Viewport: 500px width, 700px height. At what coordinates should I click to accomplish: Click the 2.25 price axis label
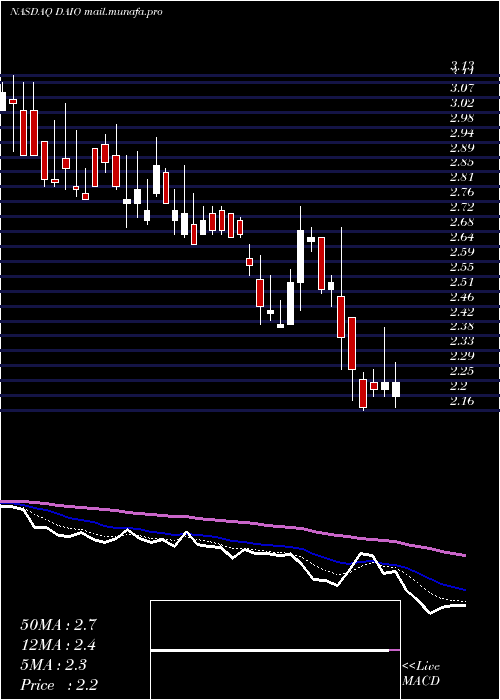pos(462,371)
